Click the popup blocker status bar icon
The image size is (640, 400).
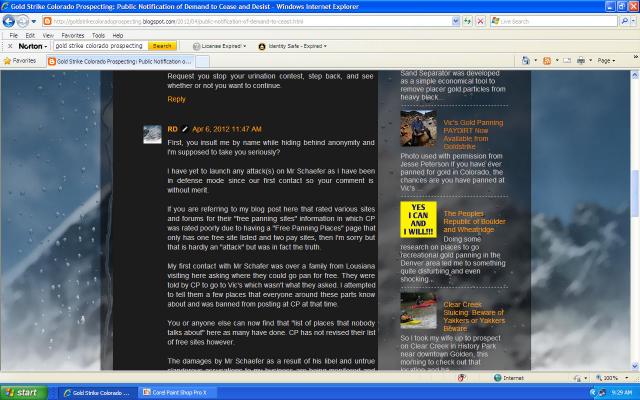462,378
